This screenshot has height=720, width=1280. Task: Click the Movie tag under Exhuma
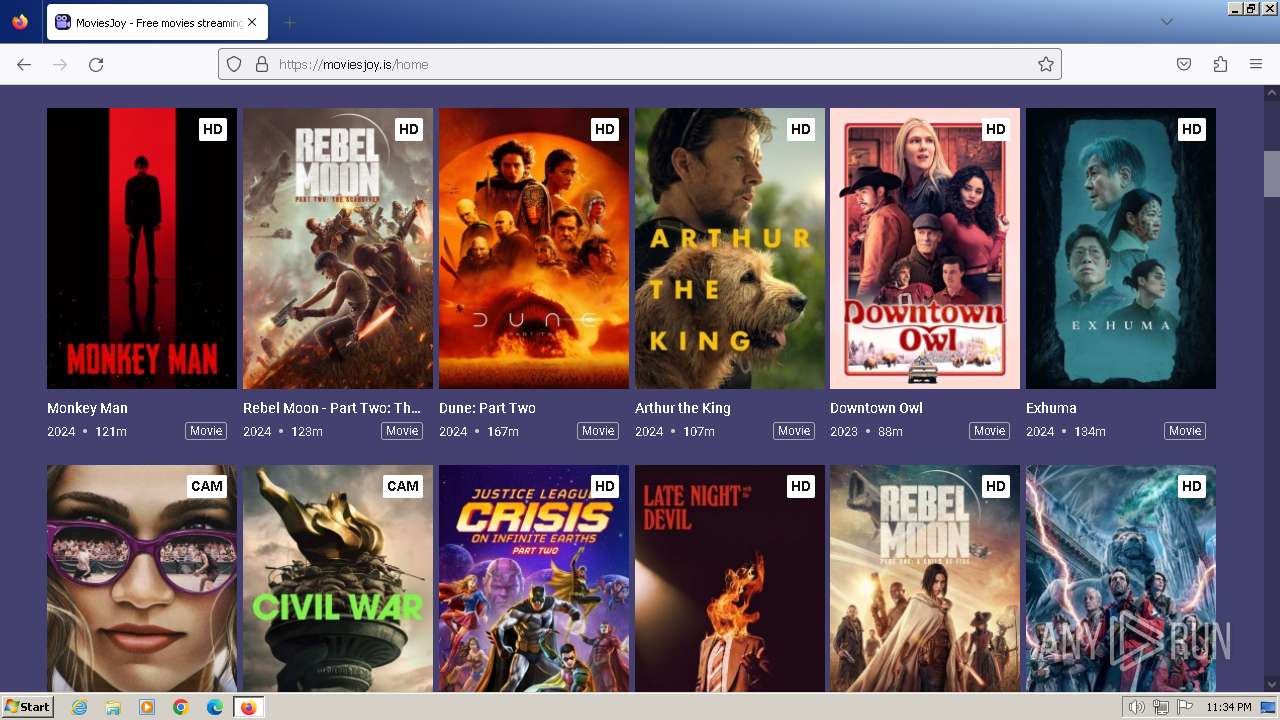click(x=1185, y=431)
